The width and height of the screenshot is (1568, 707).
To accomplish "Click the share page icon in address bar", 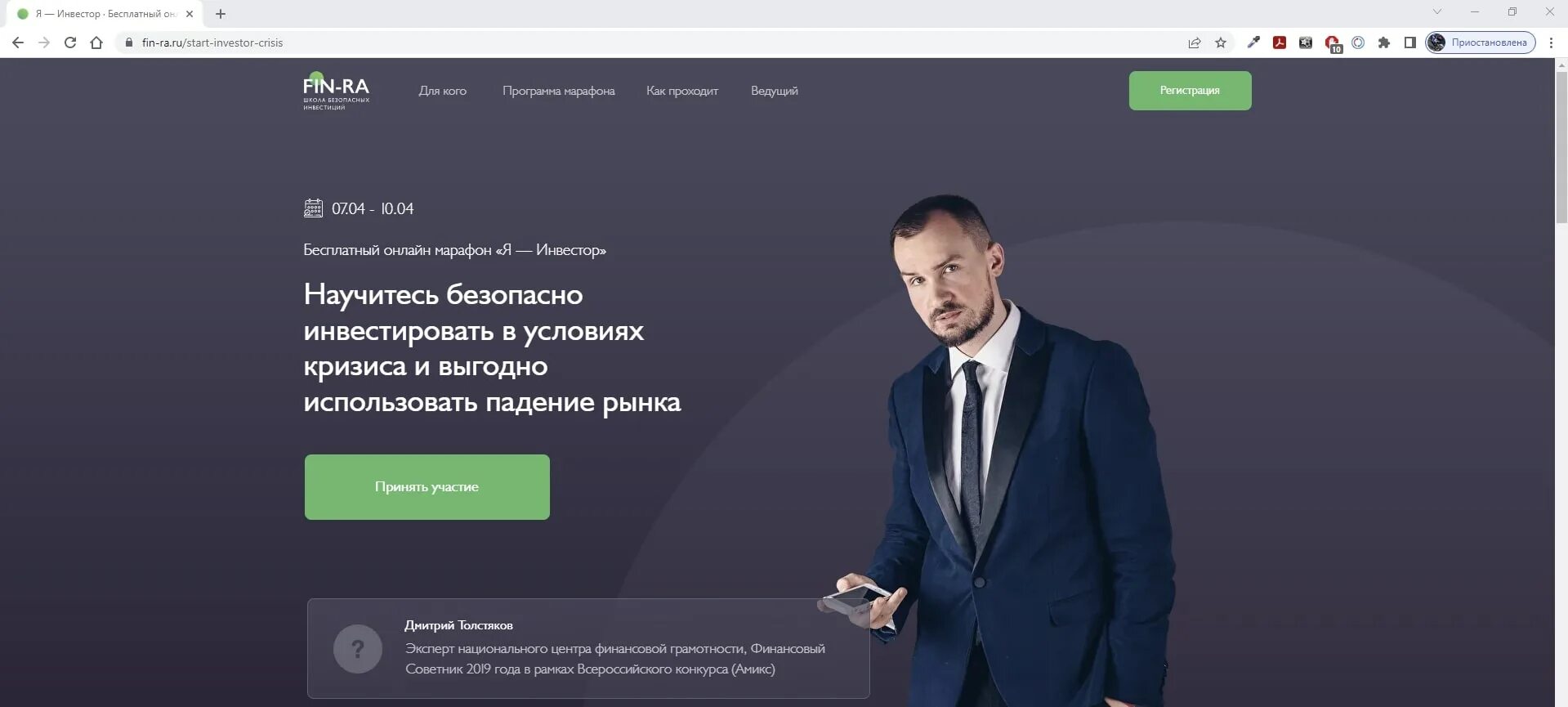I will coord(1195,43).
